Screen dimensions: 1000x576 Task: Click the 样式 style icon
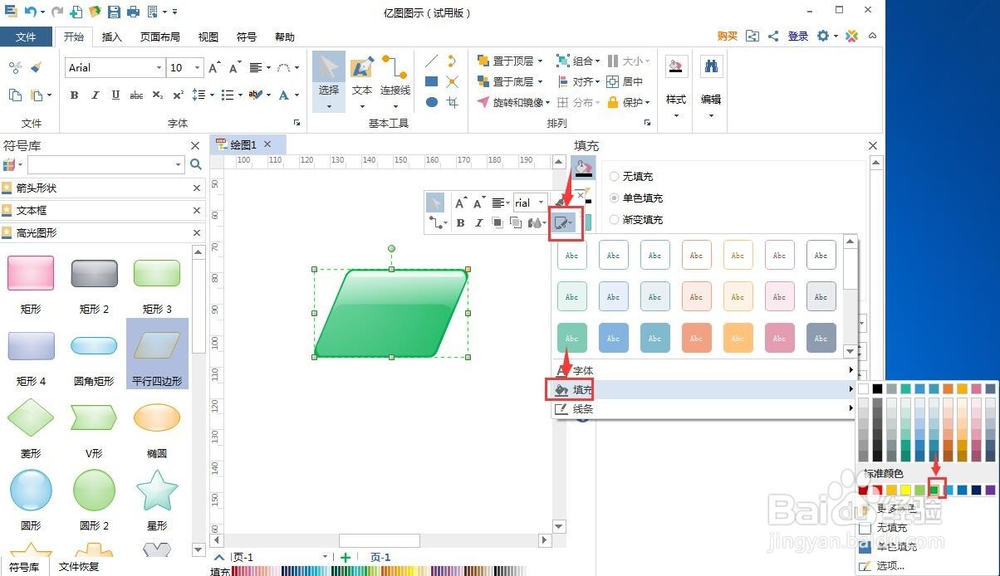point(675,66)
